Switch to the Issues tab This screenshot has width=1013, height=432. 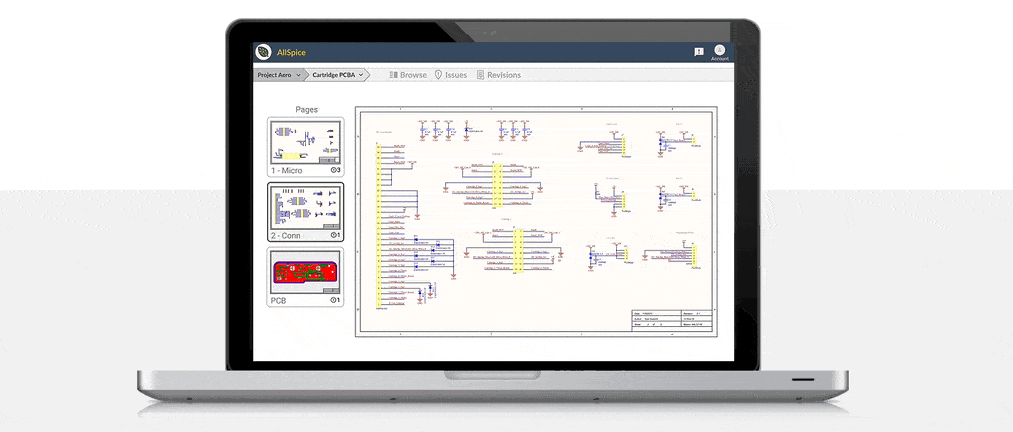455,75
